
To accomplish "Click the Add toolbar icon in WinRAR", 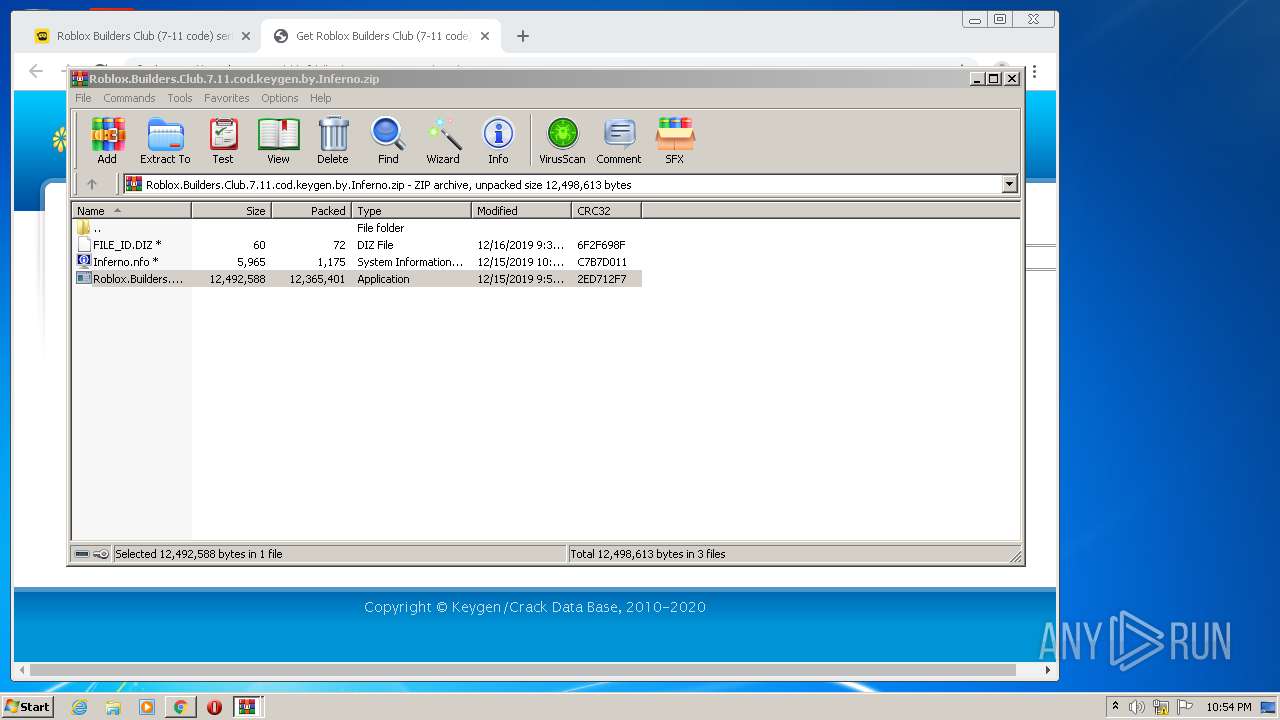I will click(107, 140).
